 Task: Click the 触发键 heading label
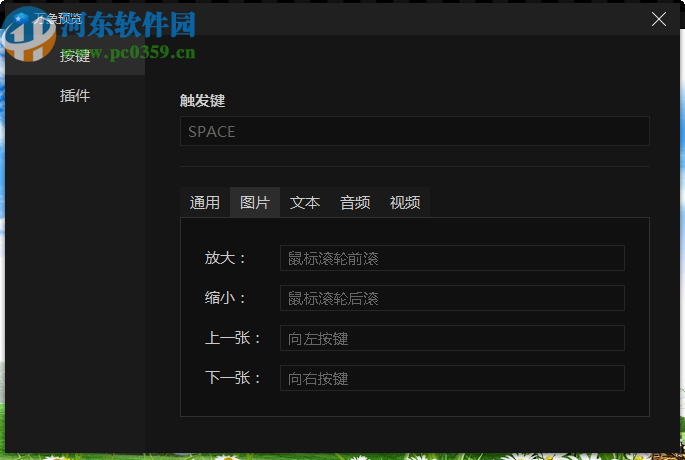[202, 100]
